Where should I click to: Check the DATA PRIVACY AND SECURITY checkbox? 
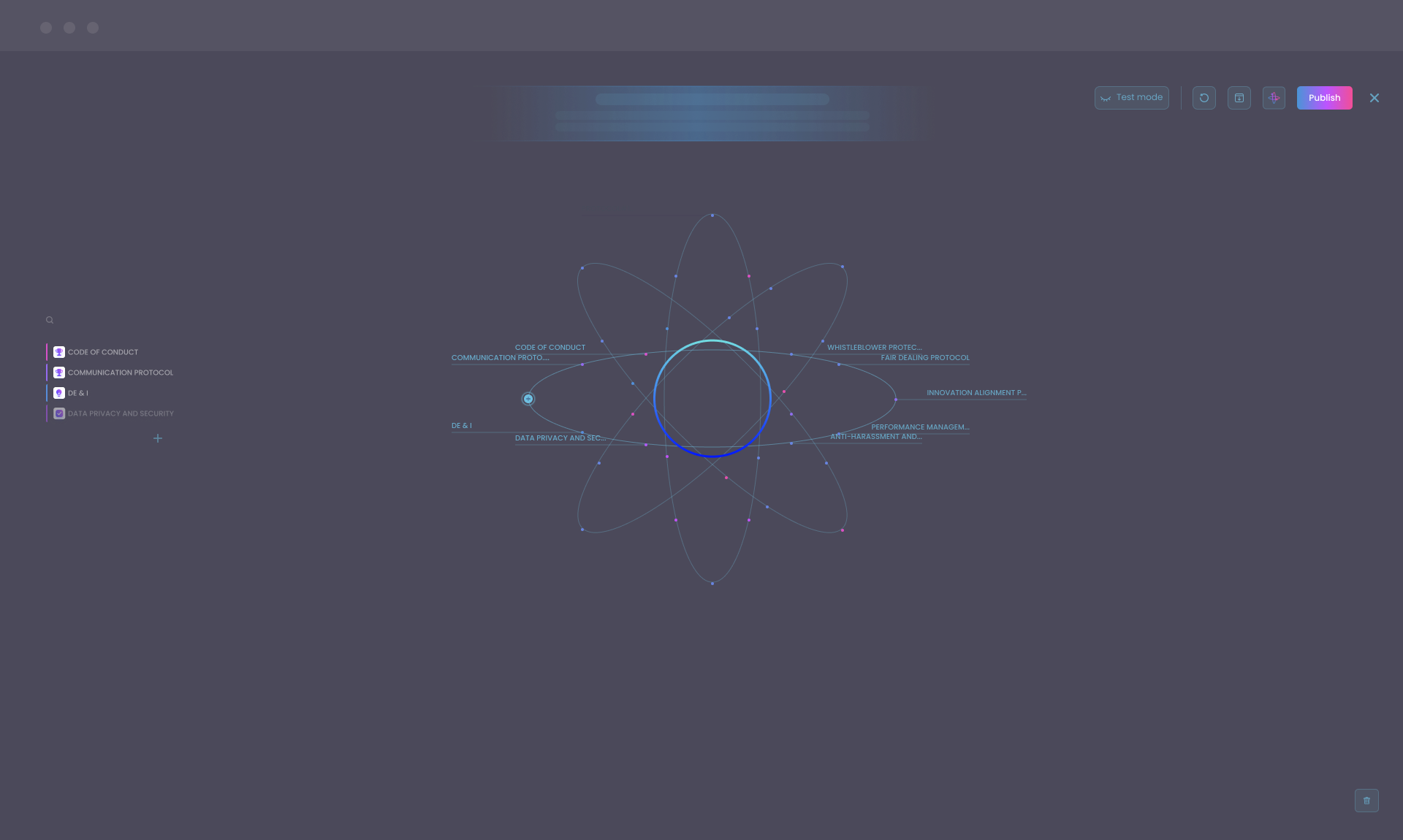pyautogui.click(x=58, y=413)
